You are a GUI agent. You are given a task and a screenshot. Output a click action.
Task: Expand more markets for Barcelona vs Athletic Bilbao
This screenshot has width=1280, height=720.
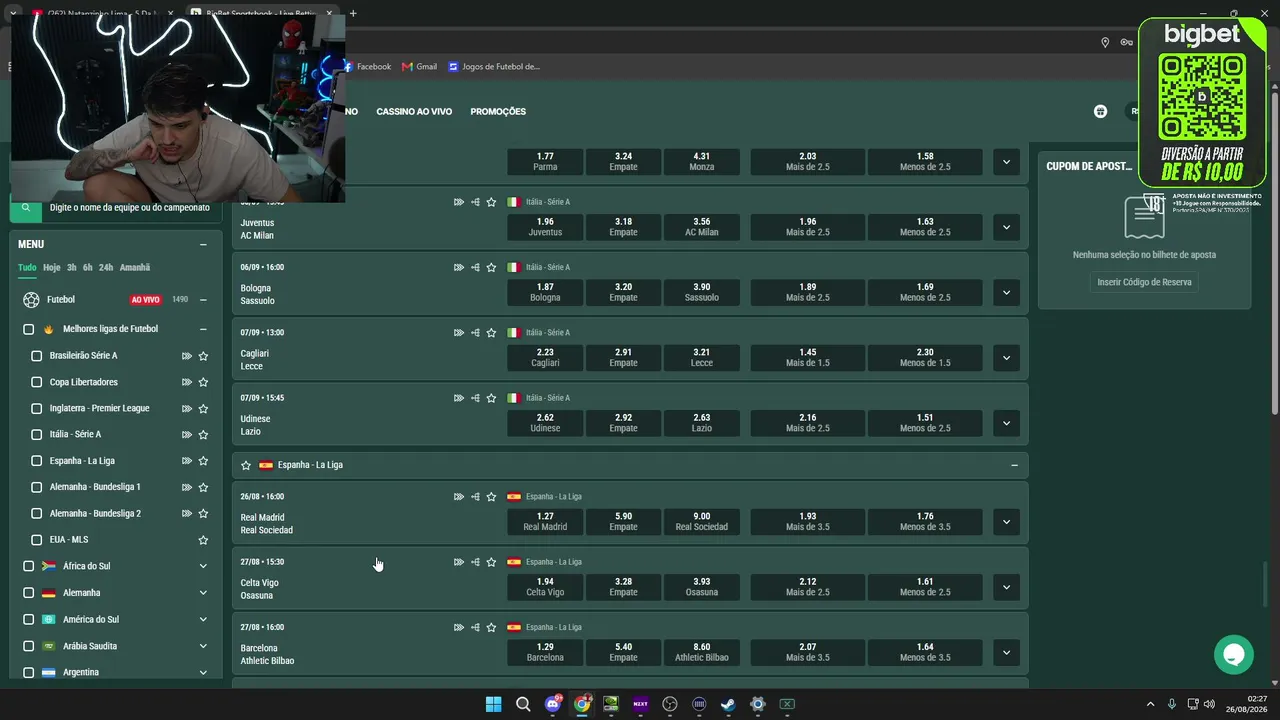click(1006, 652)
